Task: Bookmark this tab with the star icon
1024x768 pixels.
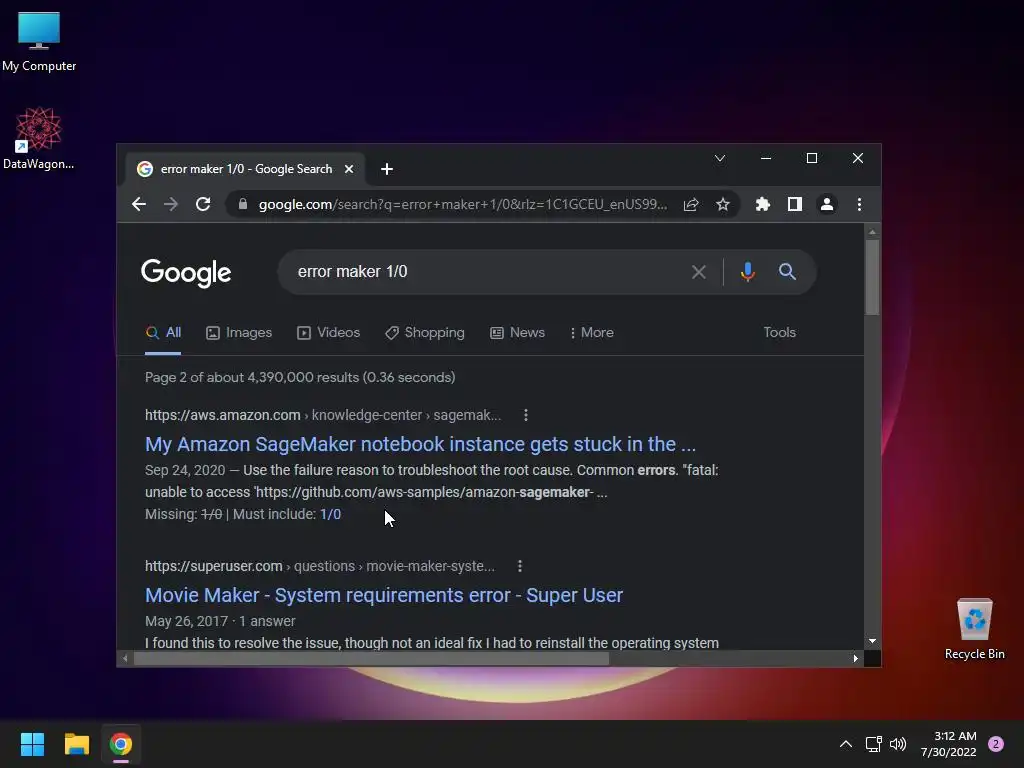Action: pyautogui.click(x=723, y=204)
